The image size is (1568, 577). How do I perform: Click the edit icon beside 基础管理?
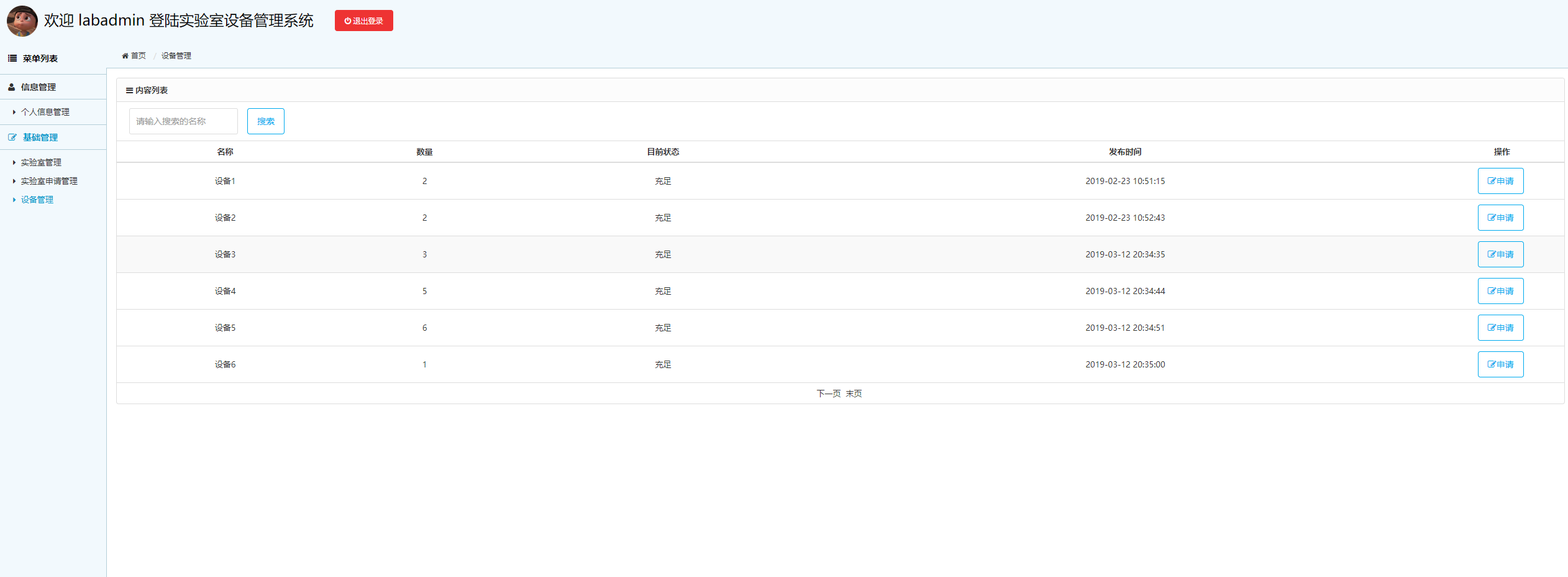coord(12,137)
